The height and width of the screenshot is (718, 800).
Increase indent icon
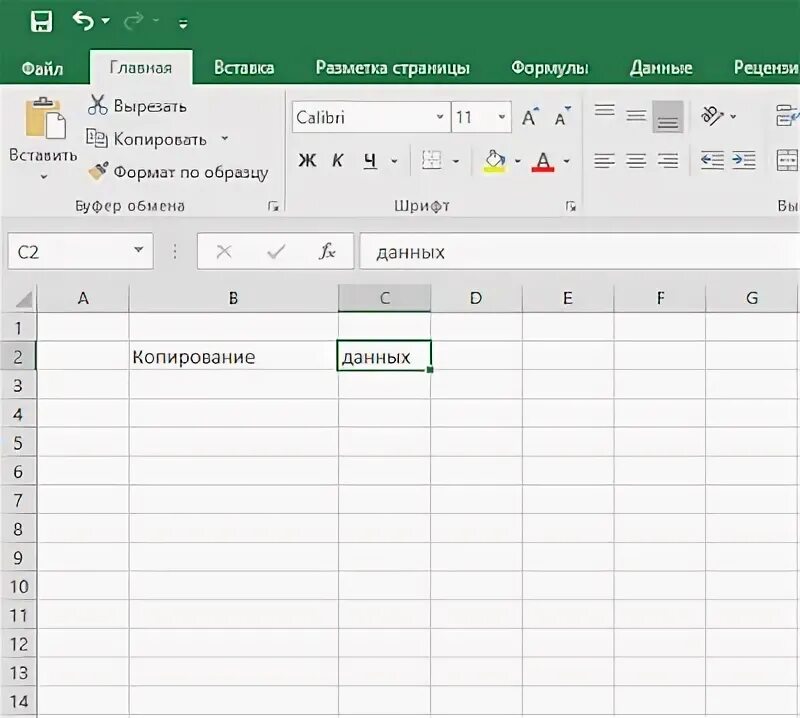[x=744, y=161]
